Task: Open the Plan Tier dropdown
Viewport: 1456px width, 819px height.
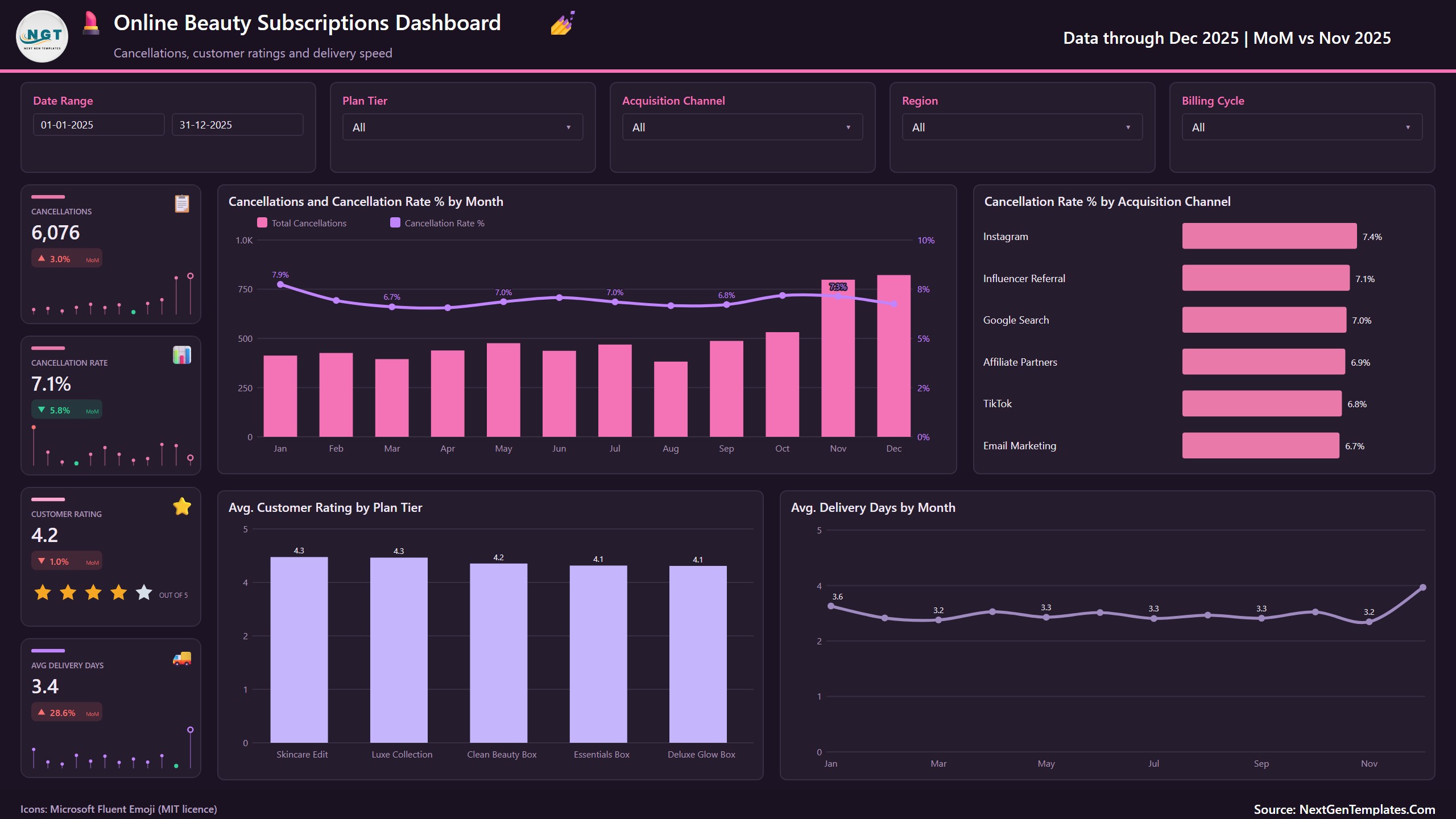Action: 462,127
